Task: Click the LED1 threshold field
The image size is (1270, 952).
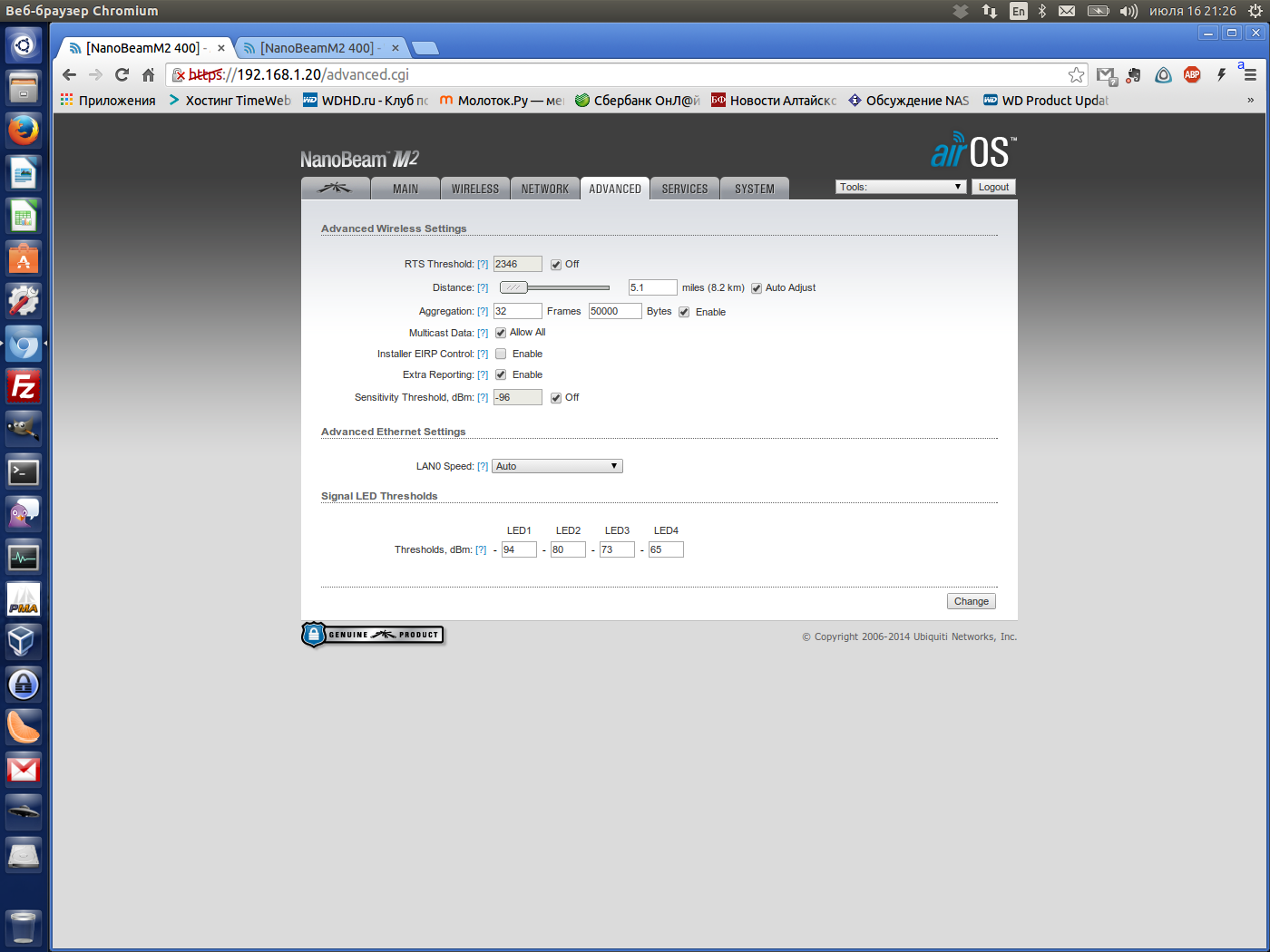Action: [x=519, y=549]
